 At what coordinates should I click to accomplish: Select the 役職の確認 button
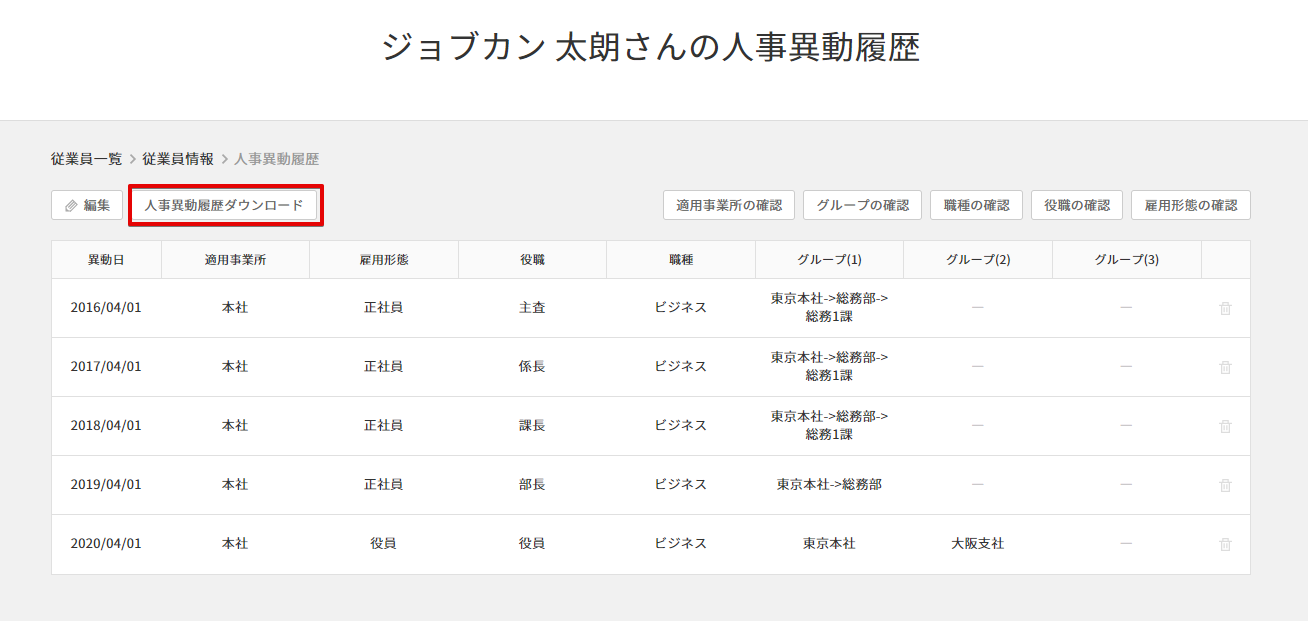pos(1076,205)
